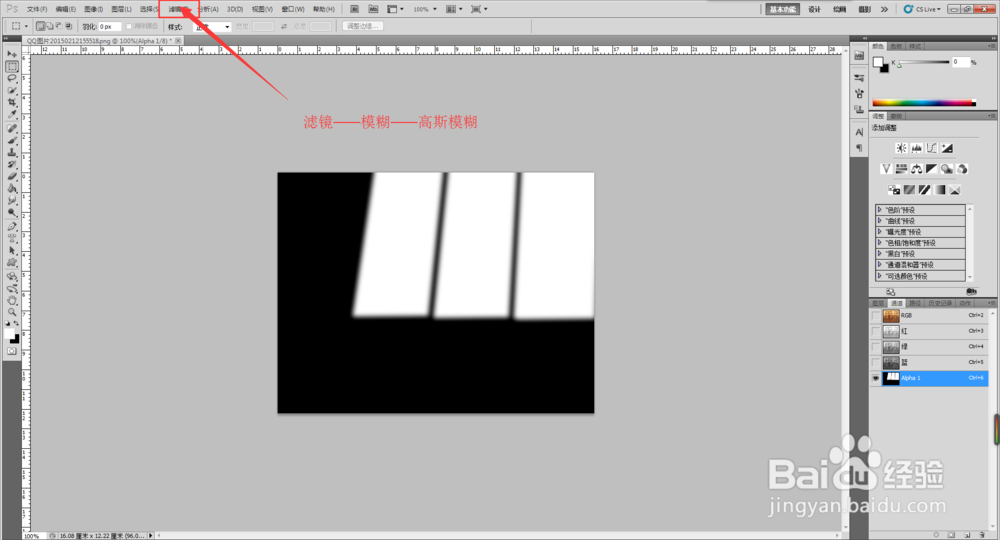Add a Levels adjustment
Viewport: 1000px width, 540px height.
916,148
